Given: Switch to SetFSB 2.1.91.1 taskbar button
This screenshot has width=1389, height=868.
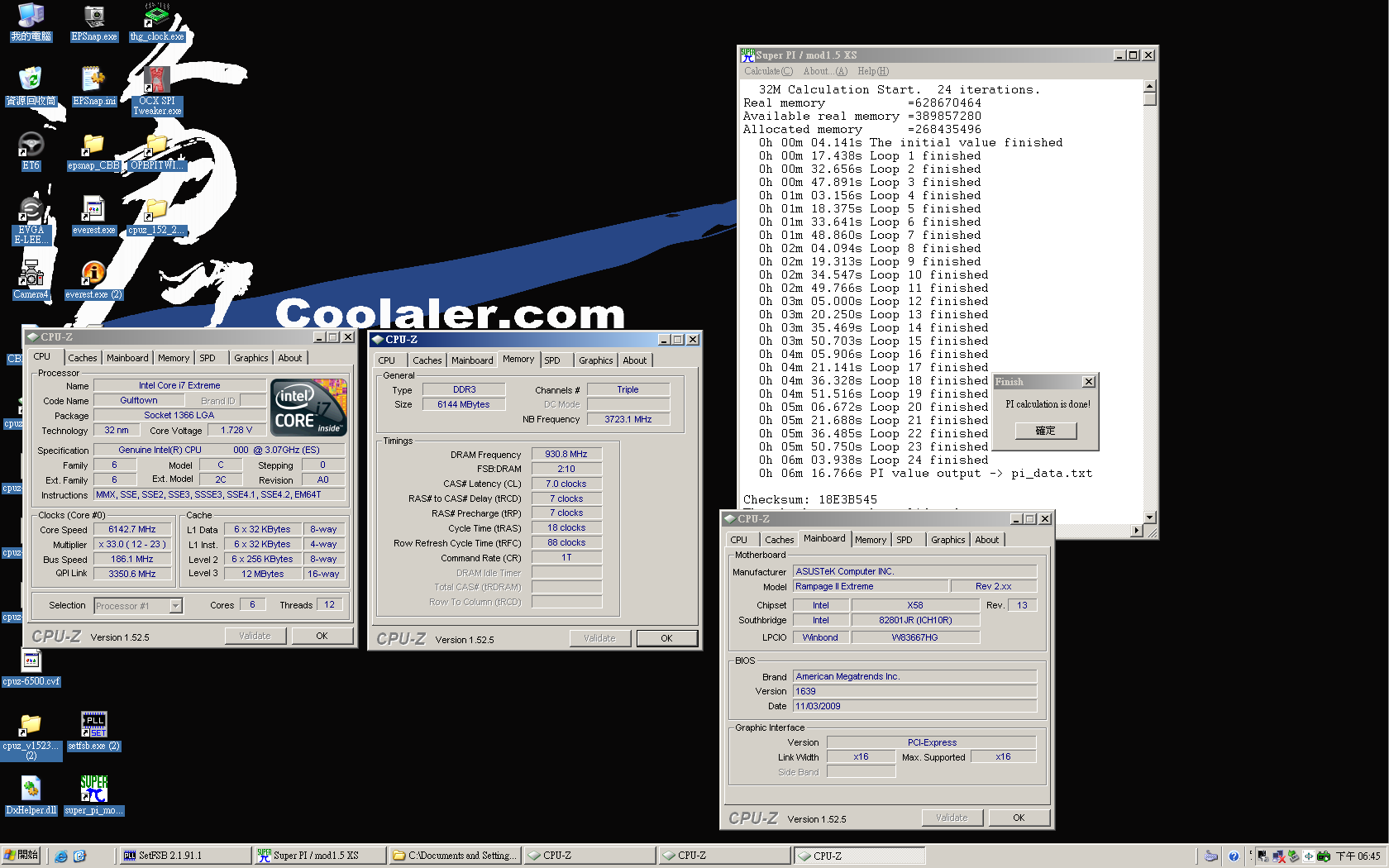Looking at the screenshot, I should coord(185,856).
